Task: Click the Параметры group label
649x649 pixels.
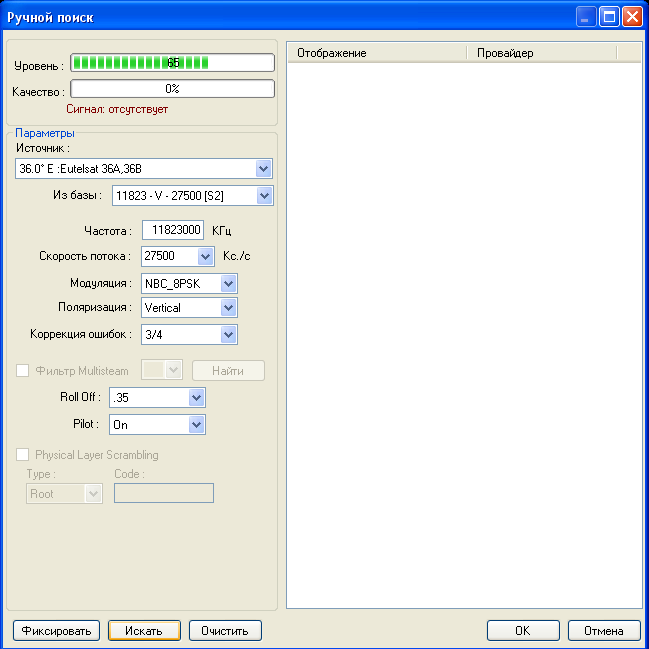Action: (45, 133)
